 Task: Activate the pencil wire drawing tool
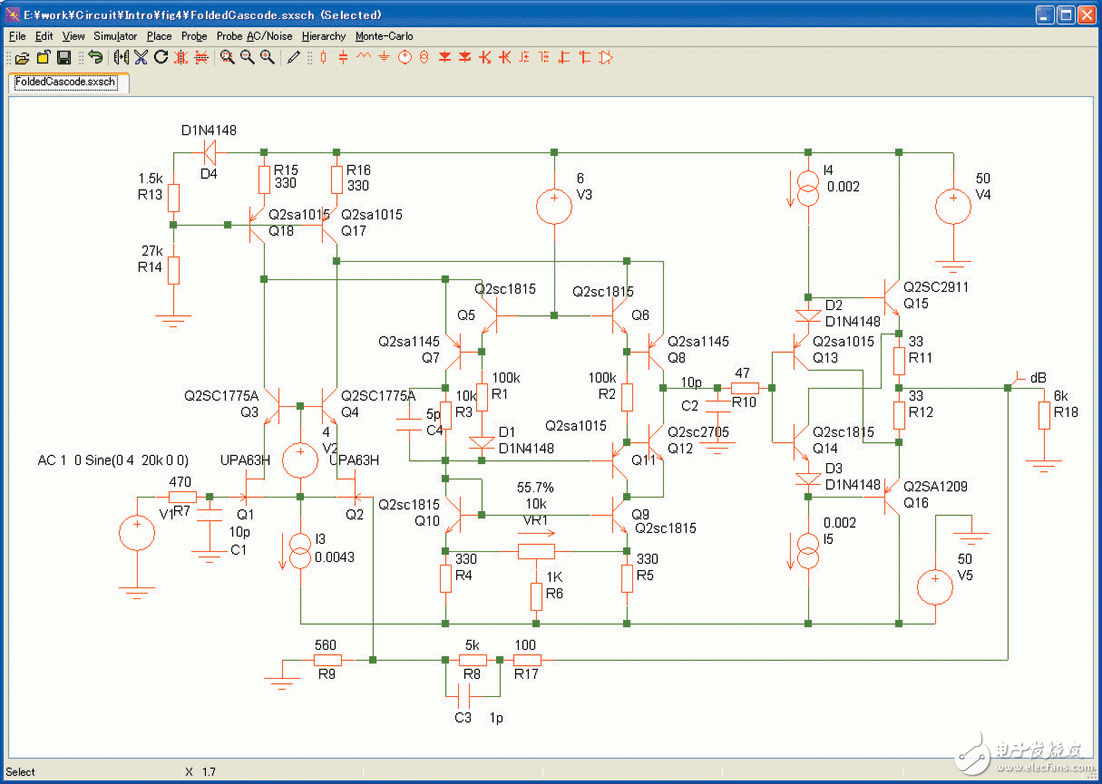(x=293, y=58)
